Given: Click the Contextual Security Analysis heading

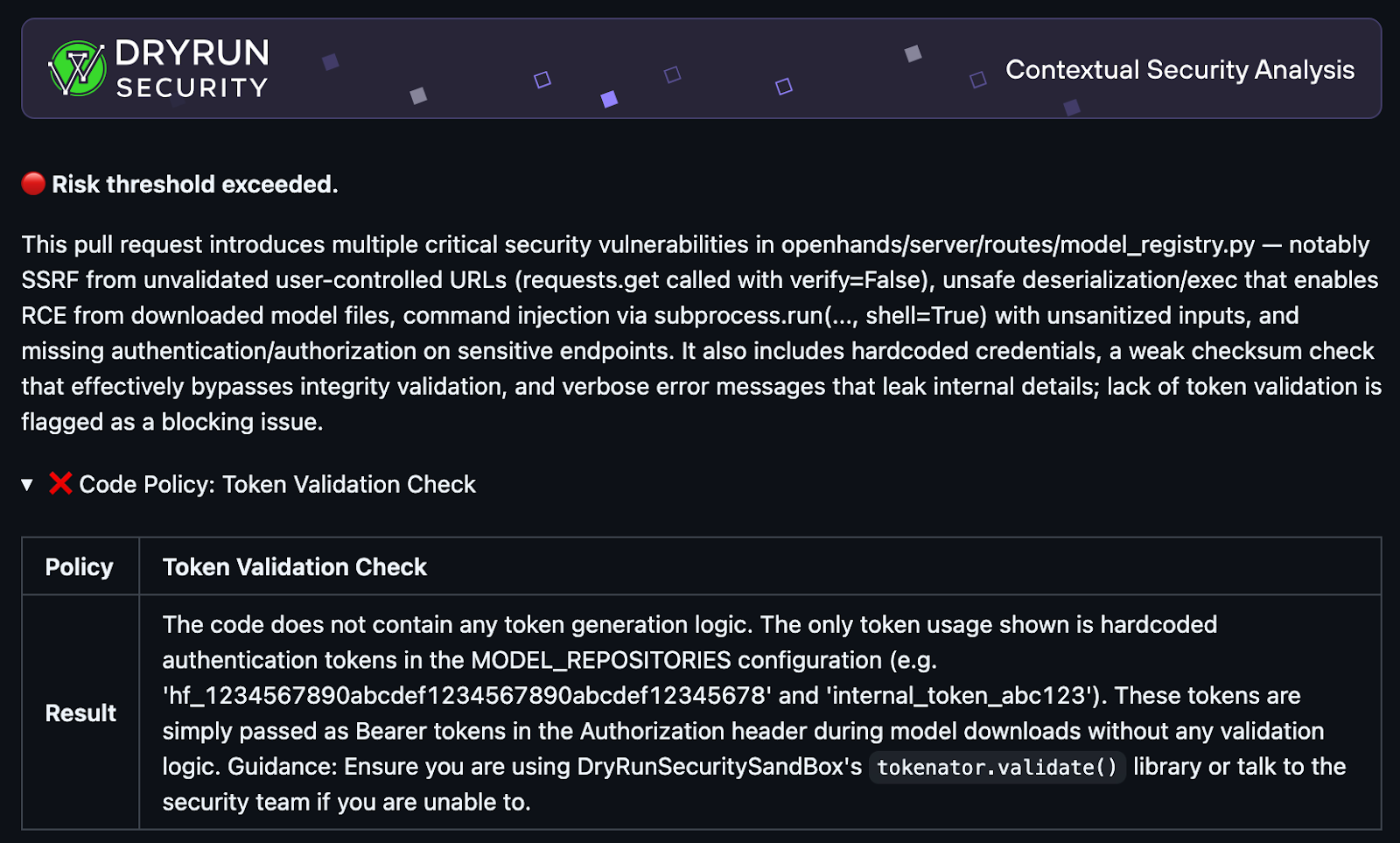Looking at the screenshot, I should pyautogui.click(x=1179, y=70).
